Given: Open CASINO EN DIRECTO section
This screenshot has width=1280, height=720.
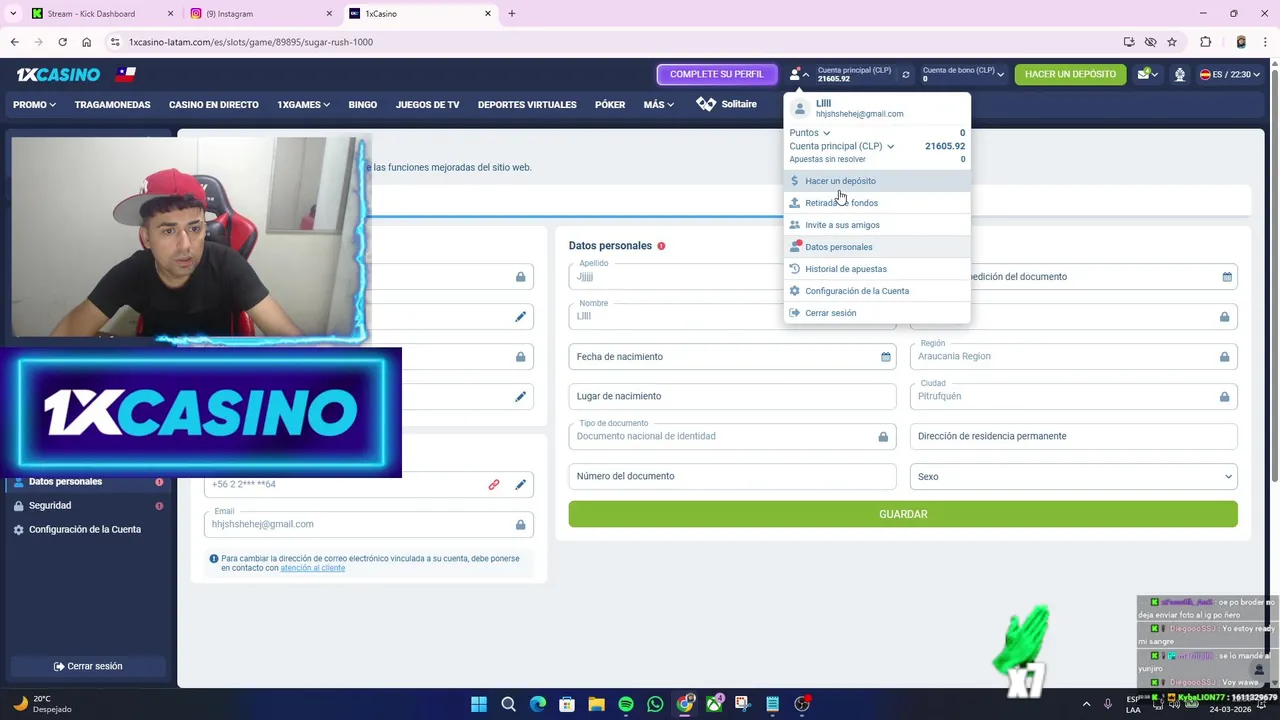Looking at the screenshot, I should coord(213,104).
